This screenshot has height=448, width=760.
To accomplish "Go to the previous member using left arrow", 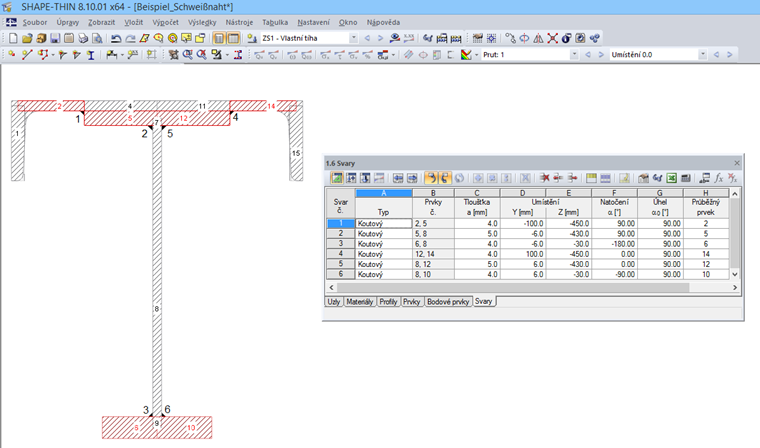I will pos(588,55).
